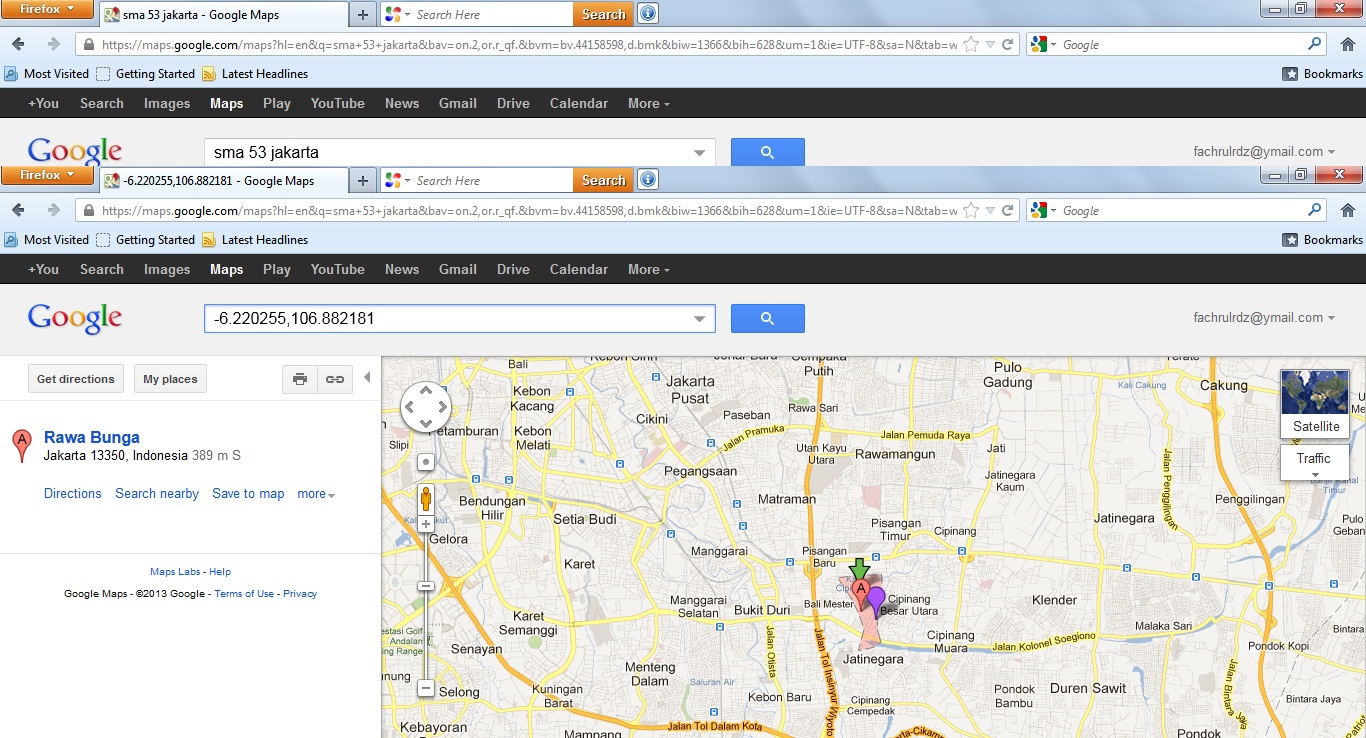
Task: Click blue search button in upper window
Action: tap(768, 153)
